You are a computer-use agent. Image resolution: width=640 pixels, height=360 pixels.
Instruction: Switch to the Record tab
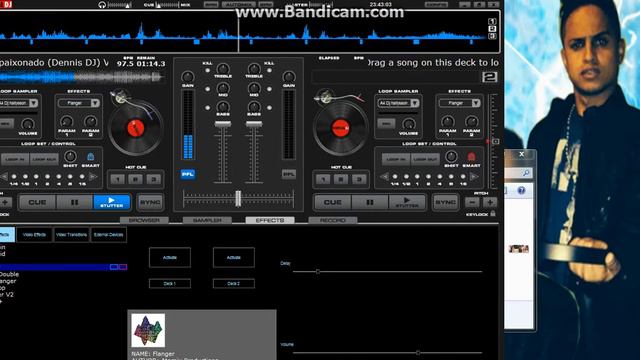tap(333, 220)
